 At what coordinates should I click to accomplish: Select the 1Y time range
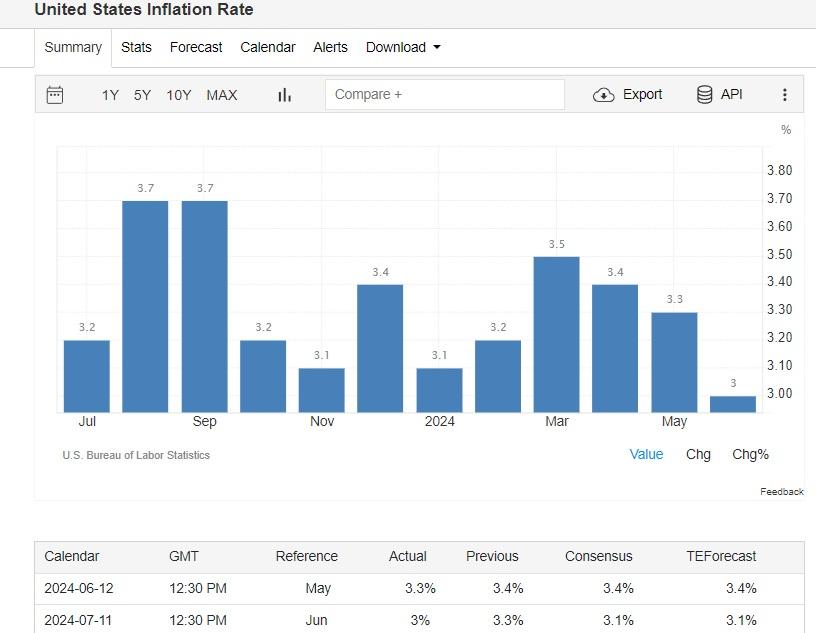110,95
